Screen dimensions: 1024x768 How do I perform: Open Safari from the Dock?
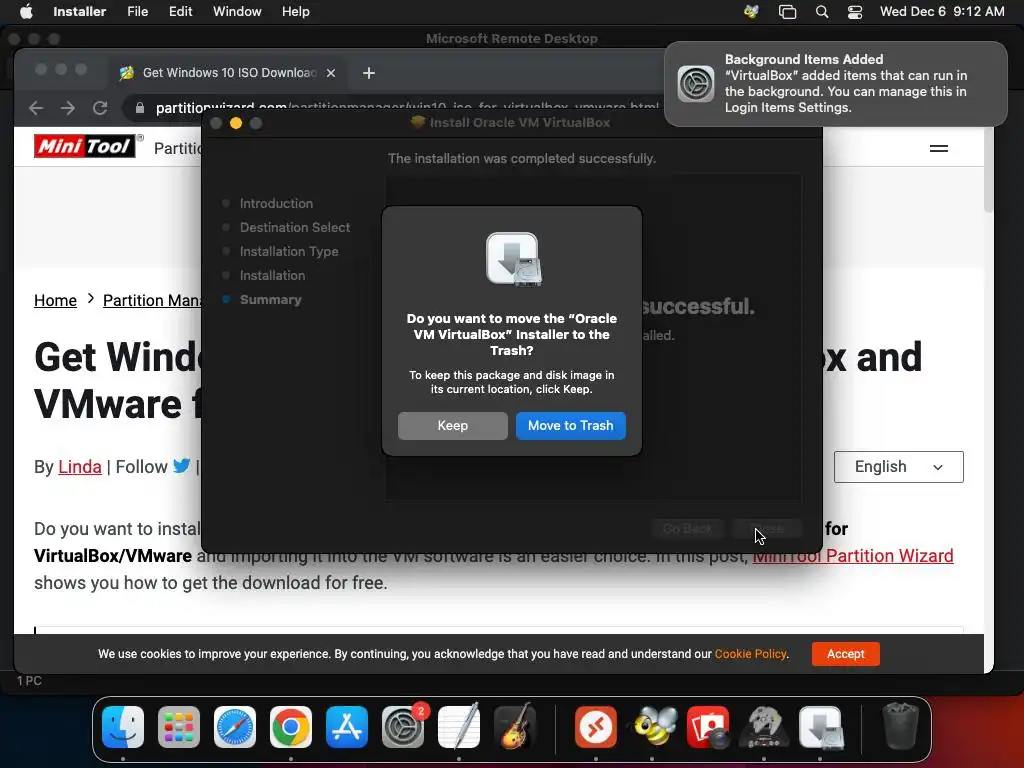pyautogui.click(x=234, y=726)
